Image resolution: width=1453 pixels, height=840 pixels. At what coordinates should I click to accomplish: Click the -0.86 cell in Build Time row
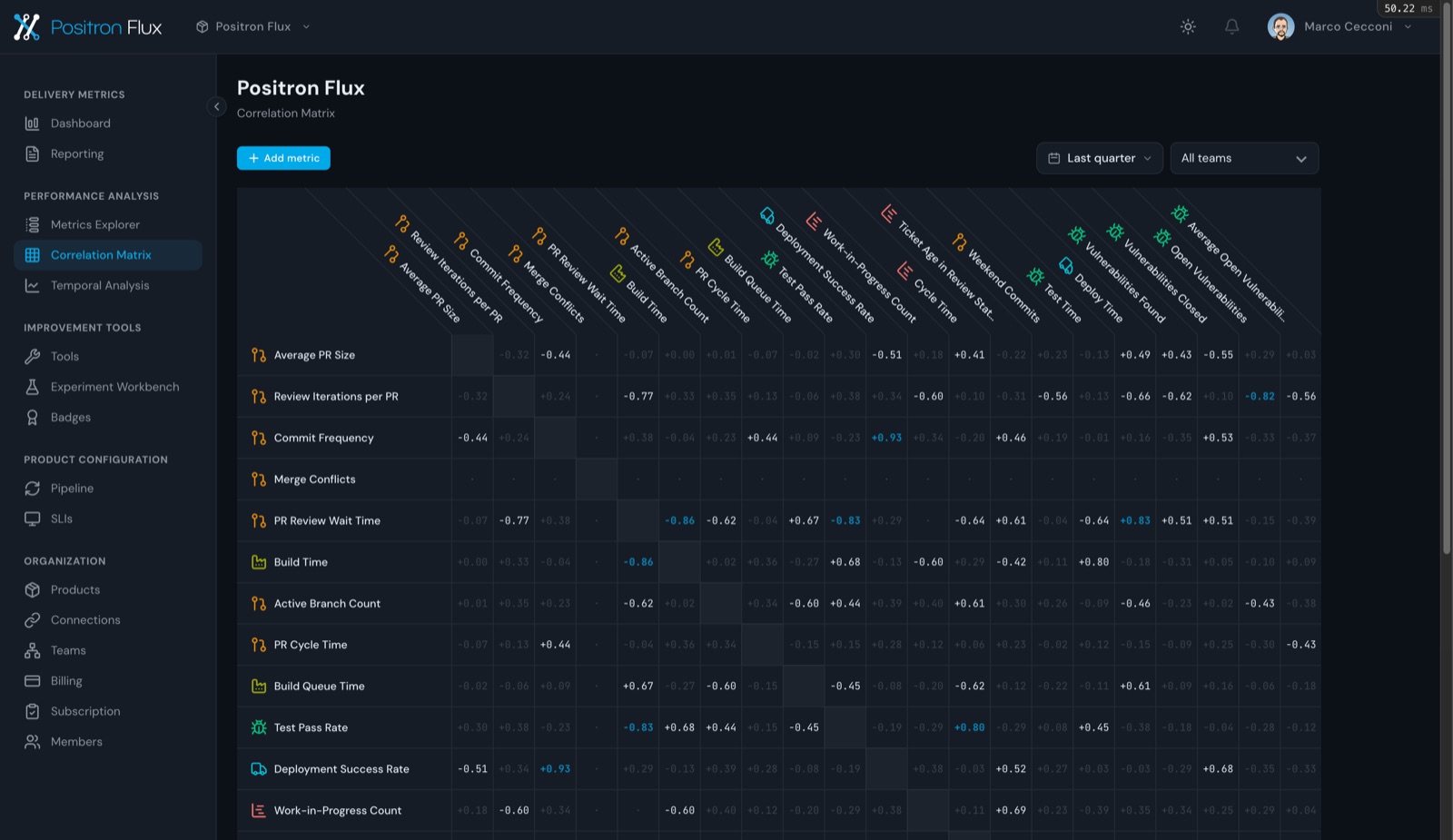638,562
